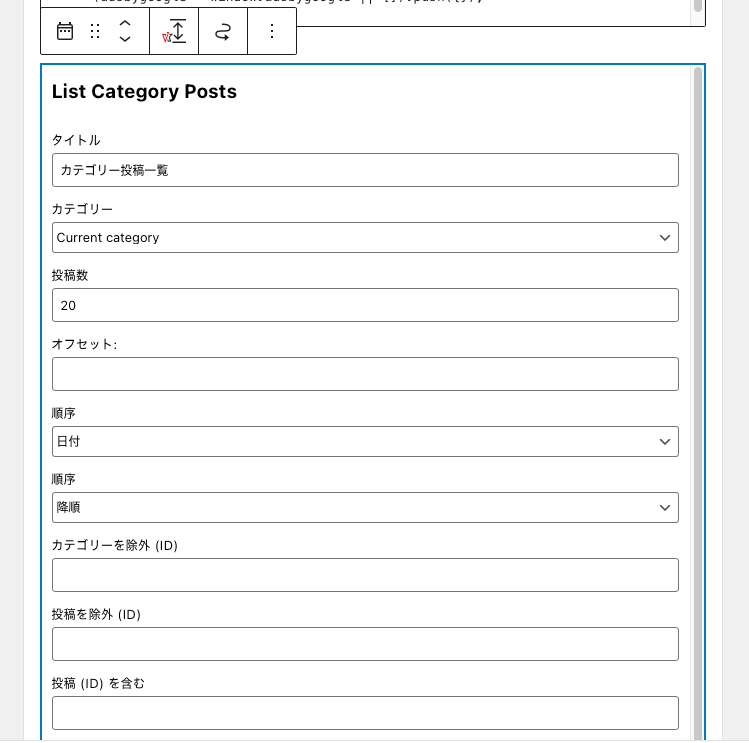Move the block down with the arrow

pos(125,40)
